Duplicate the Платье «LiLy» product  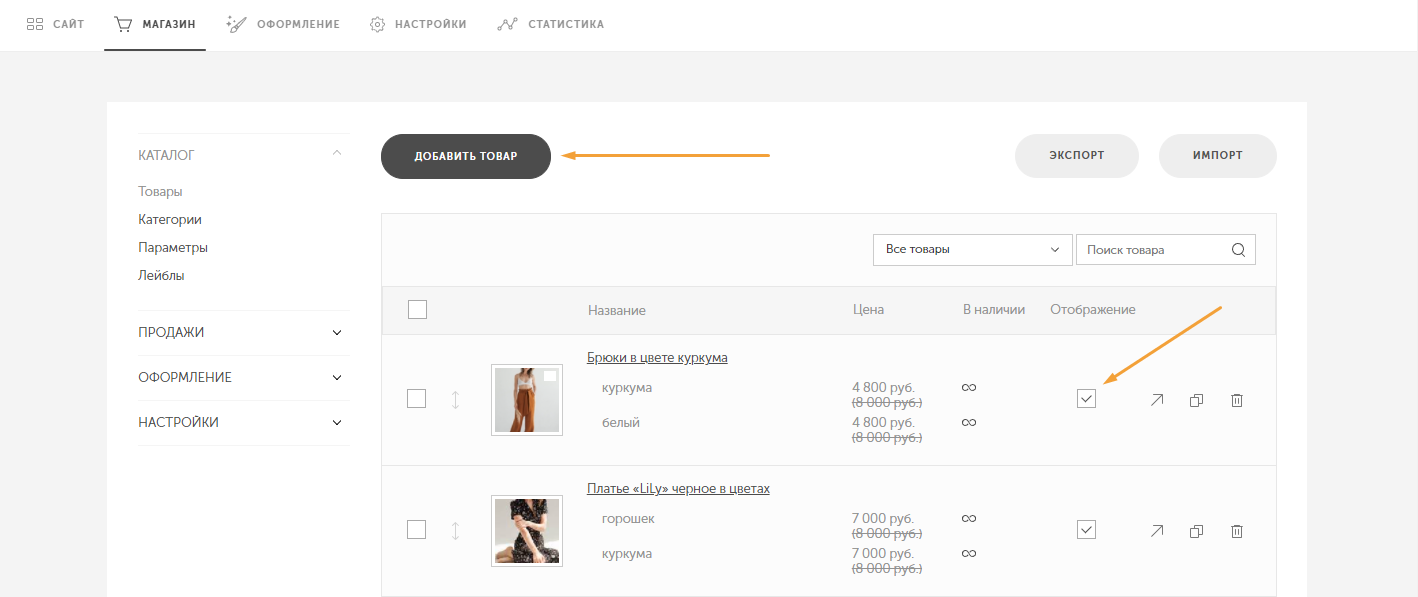pos(1196,531)
